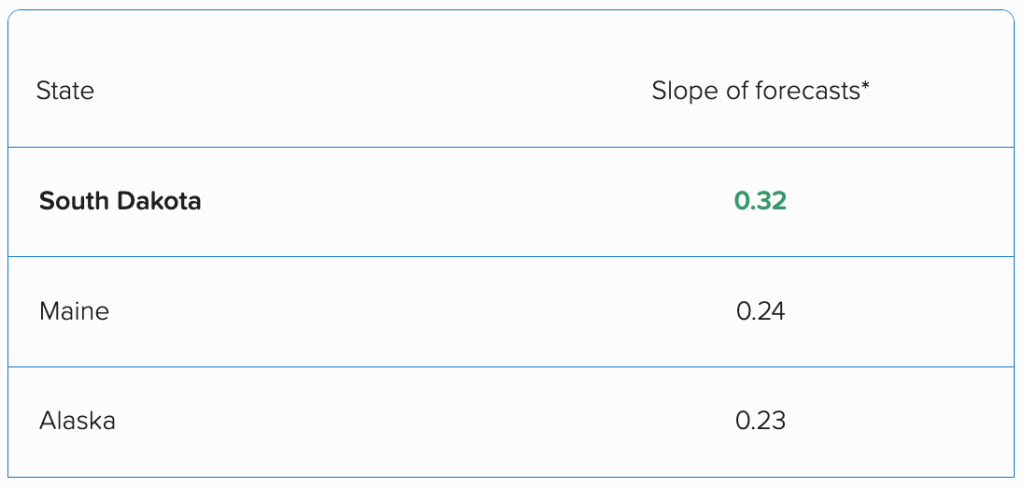Select the bold South Dakota cell
This screenshot has height=488, width=1024.
point(120,201)
